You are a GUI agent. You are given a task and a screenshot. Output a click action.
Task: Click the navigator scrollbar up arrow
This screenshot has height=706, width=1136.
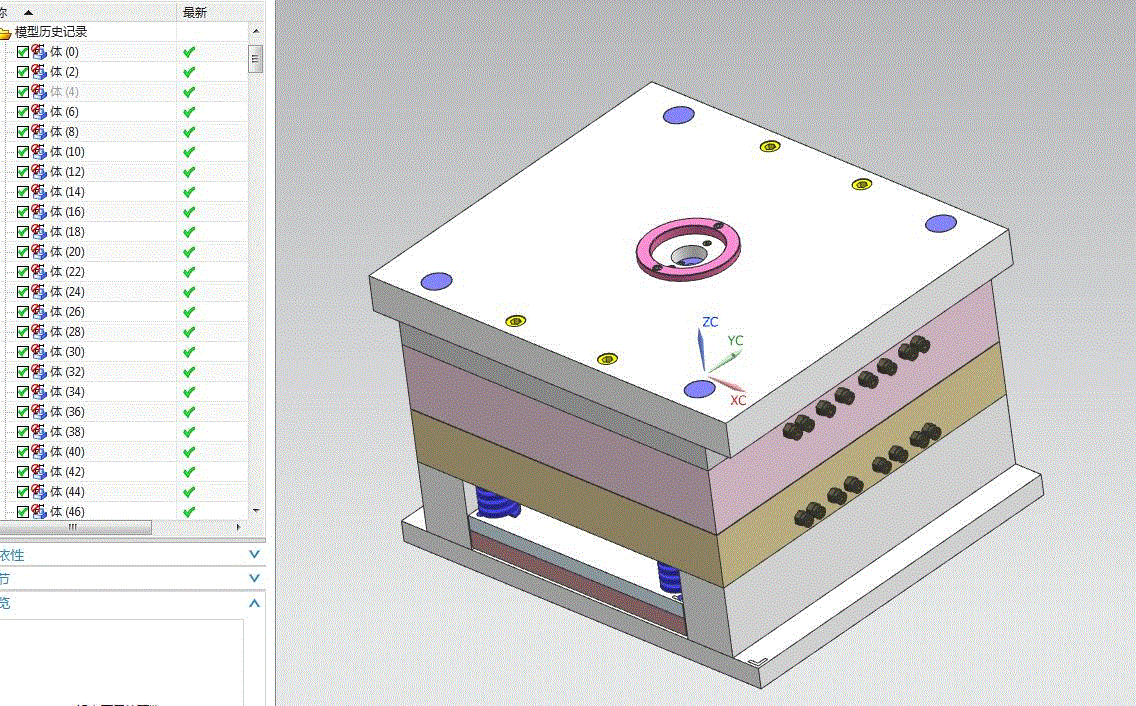256,31
